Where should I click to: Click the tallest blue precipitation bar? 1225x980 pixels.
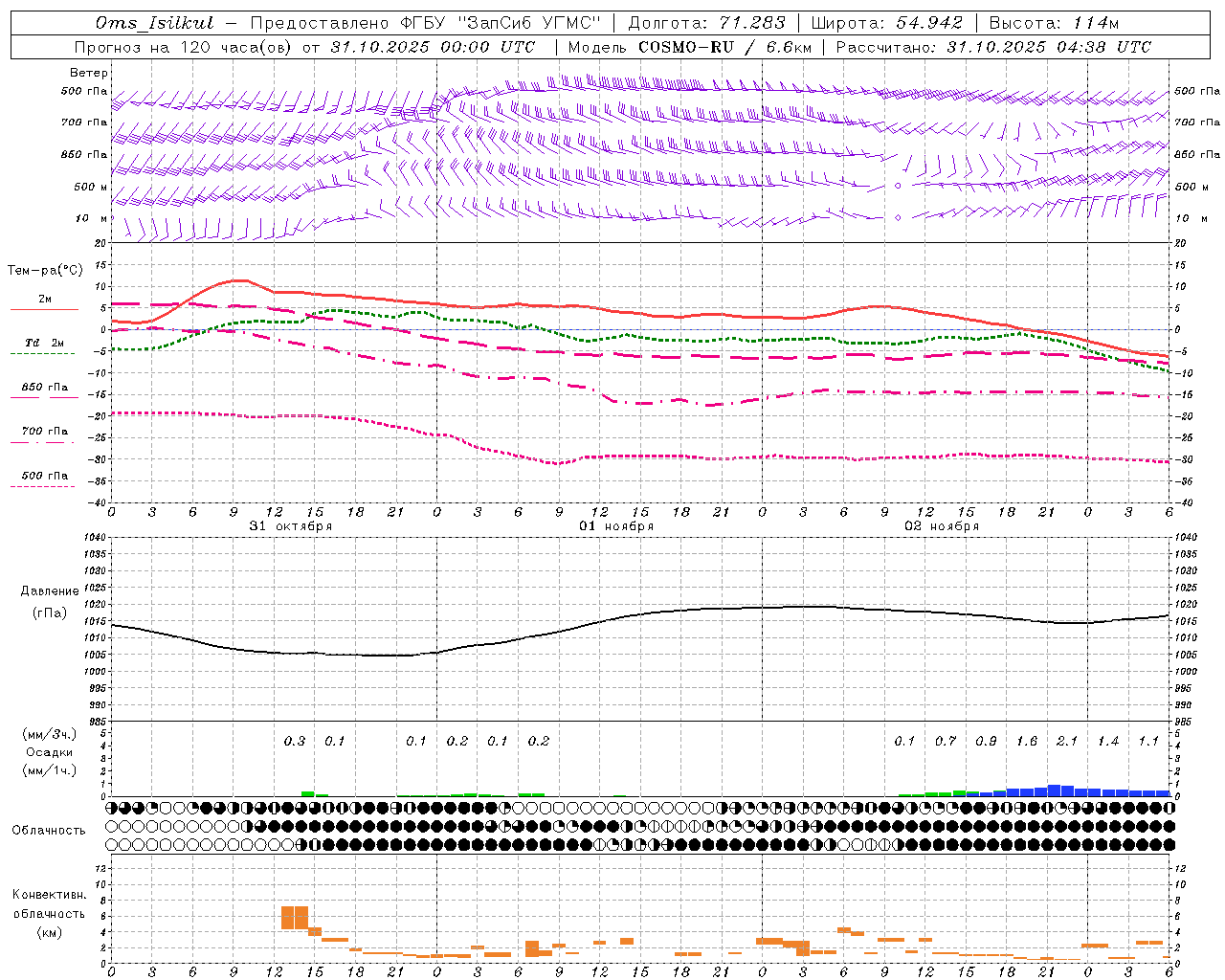(x=1054, y=791)
